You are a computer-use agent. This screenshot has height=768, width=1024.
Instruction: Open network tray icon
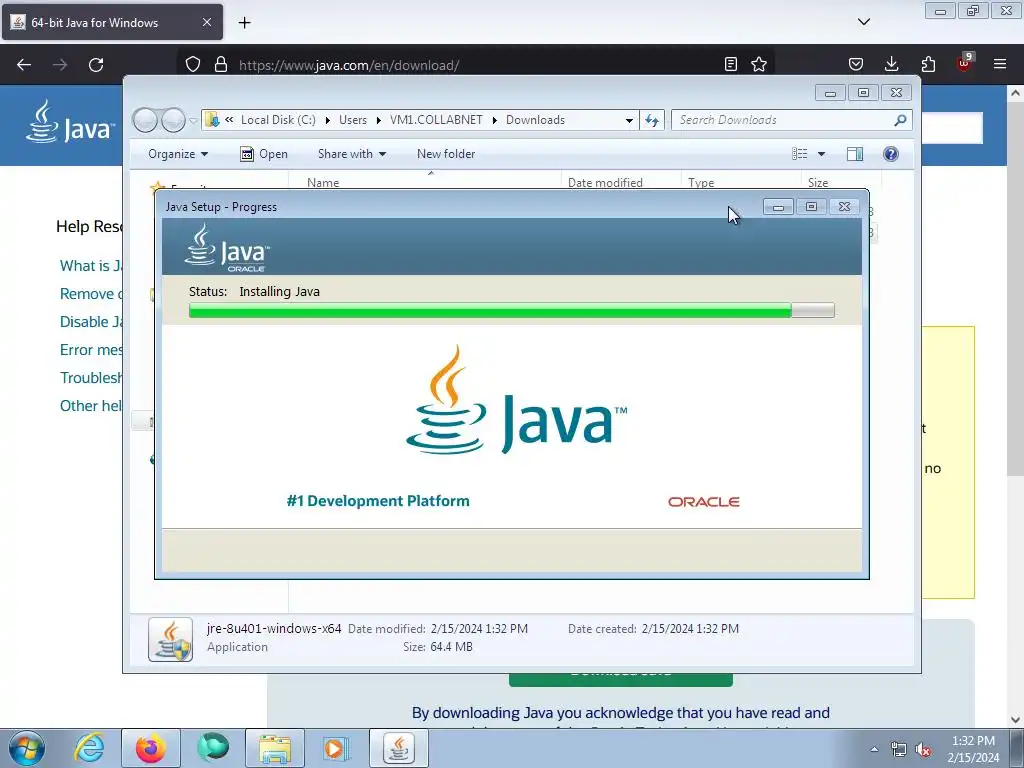(x=899, y=750)
